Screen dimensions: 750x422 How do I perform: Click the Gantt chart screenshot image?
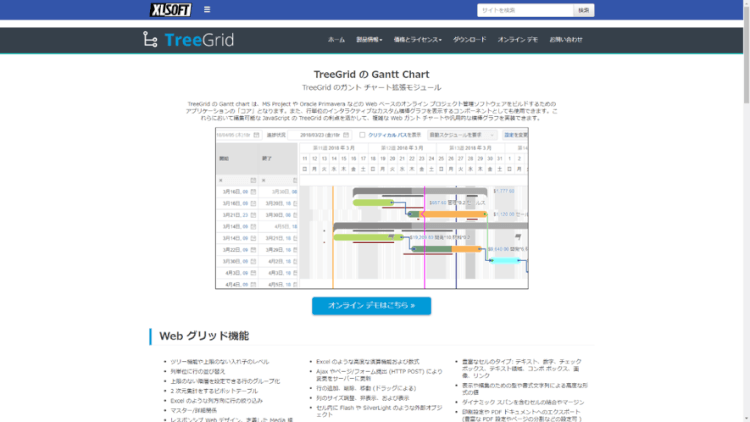point(372,208)
